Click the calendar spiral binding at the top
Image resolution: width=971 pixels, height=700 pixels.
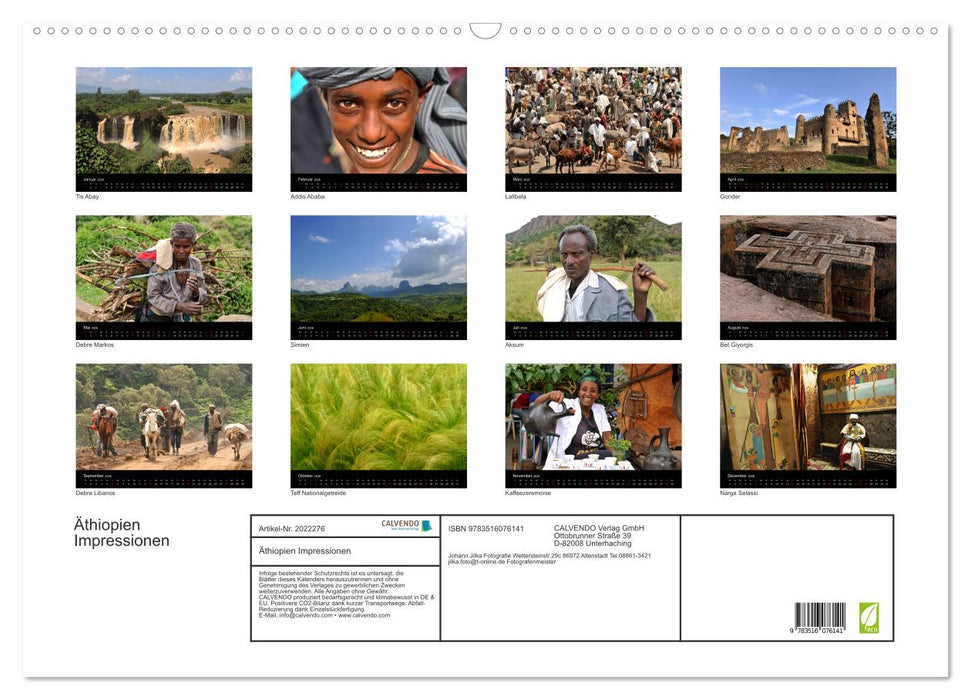pyautogui.click(x=485, y=30)
